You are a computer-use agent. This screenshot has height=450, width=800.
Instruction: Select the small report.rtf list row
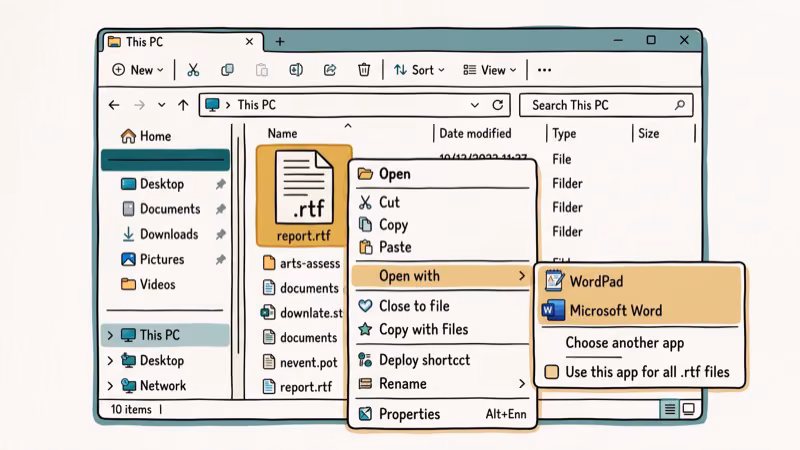pos(297,387)
